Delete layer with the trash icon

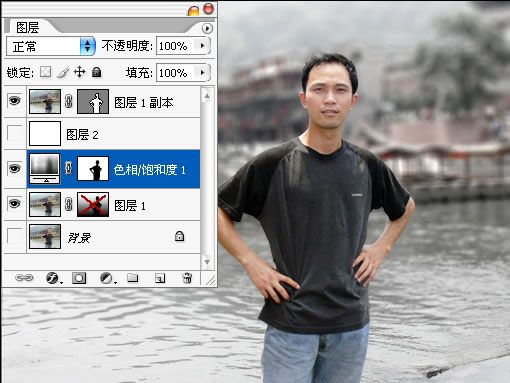[187, 278]
